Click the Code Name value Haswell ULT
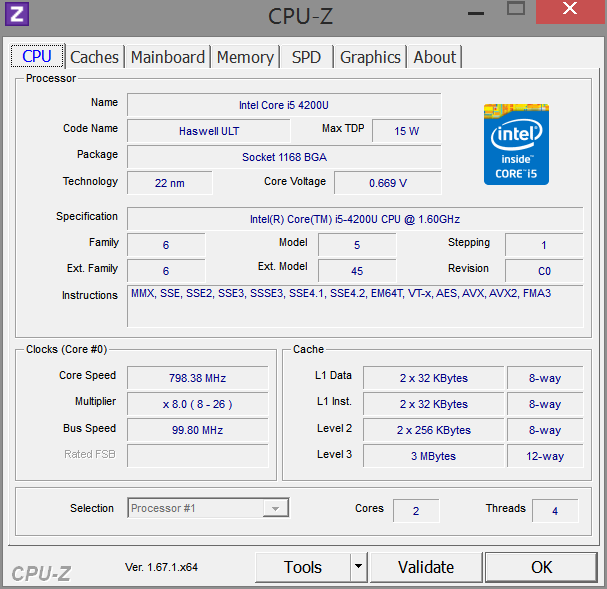This screenshot has width=607, height=589. point(209,131)
